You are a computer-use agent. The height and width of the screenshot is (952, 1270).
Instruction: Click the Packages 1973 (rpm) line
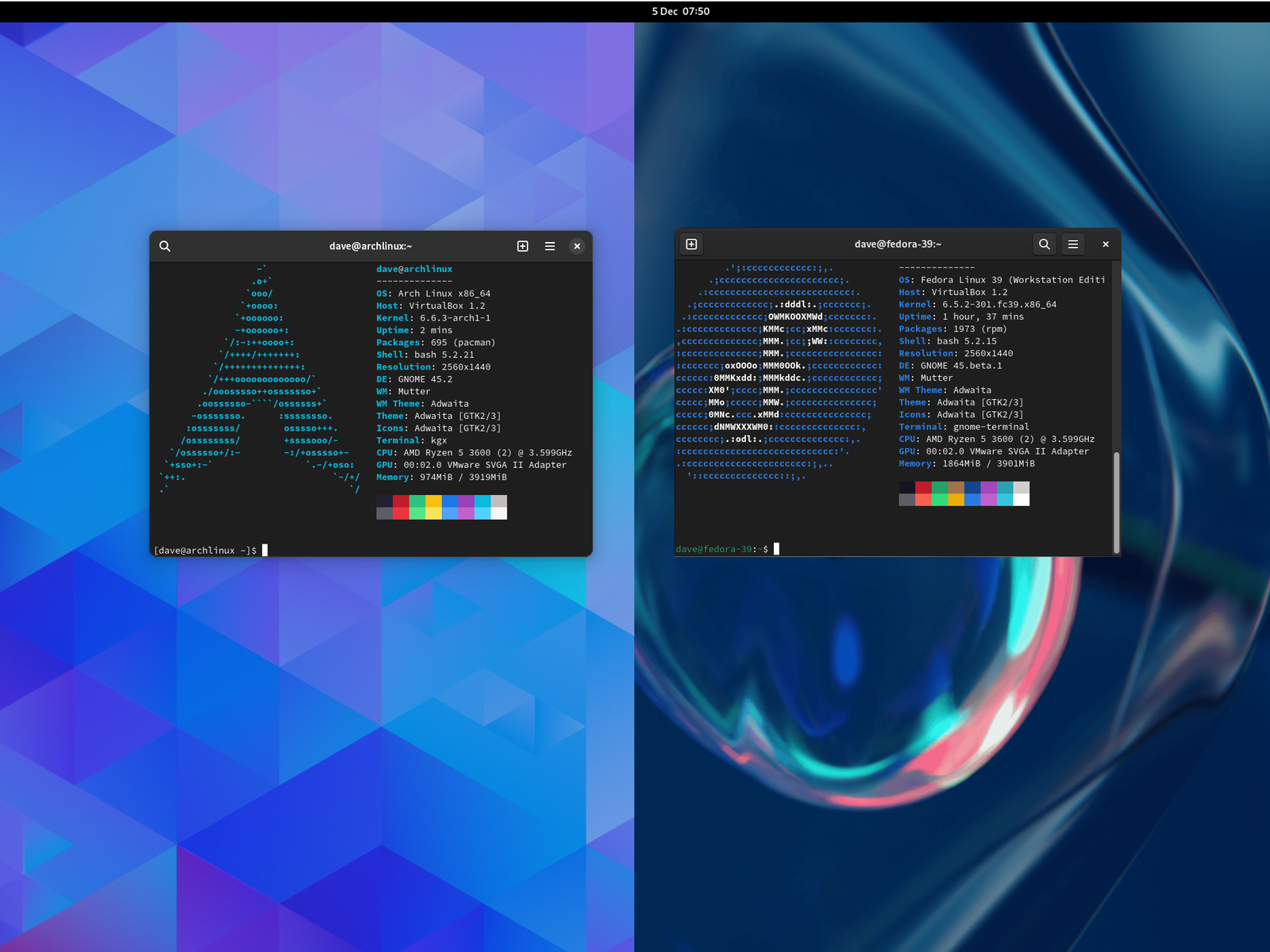click(952, 328)
